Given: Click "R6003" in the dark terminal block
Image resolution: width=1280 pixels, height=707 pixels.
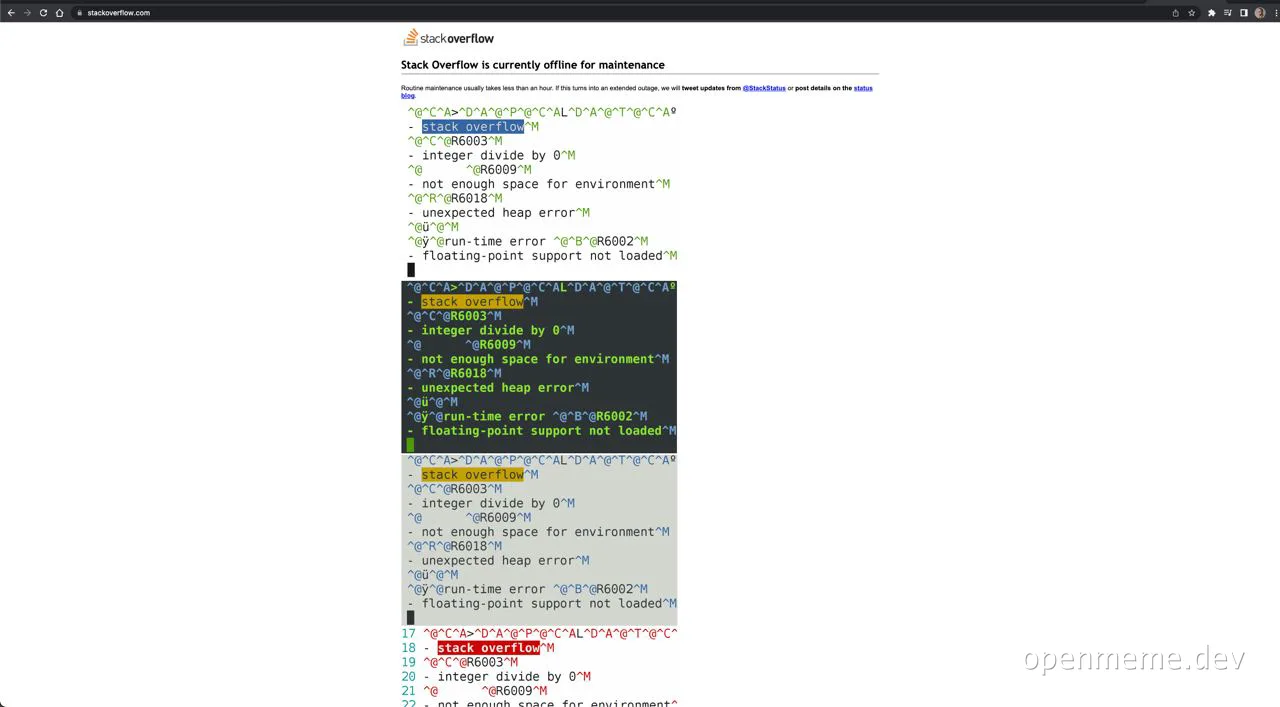Looking at the screenshot, I should tap(469, 316).
